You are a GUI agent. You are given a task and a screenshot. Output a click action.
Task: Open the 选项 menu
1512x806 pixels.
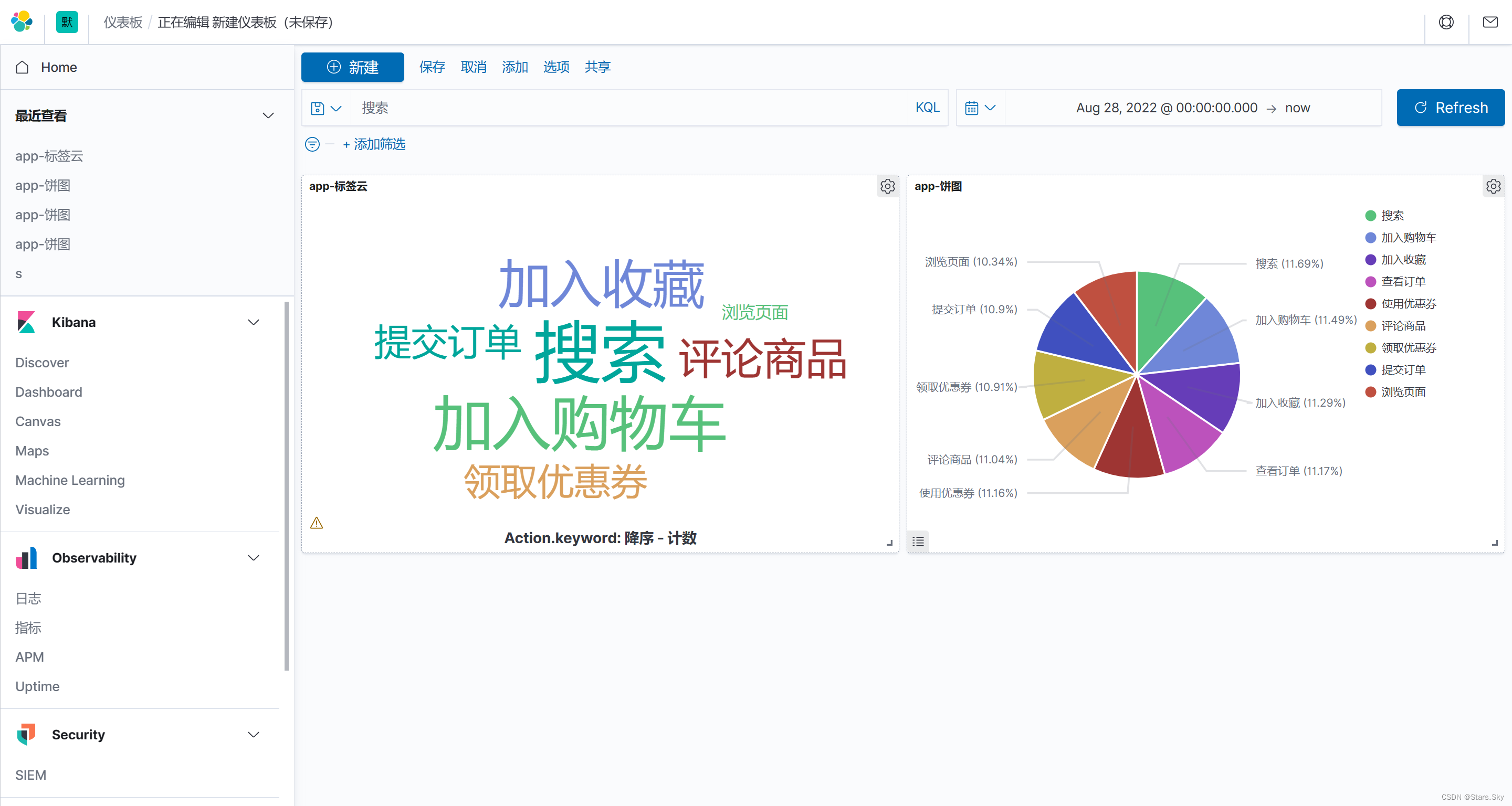click(556, 67)
